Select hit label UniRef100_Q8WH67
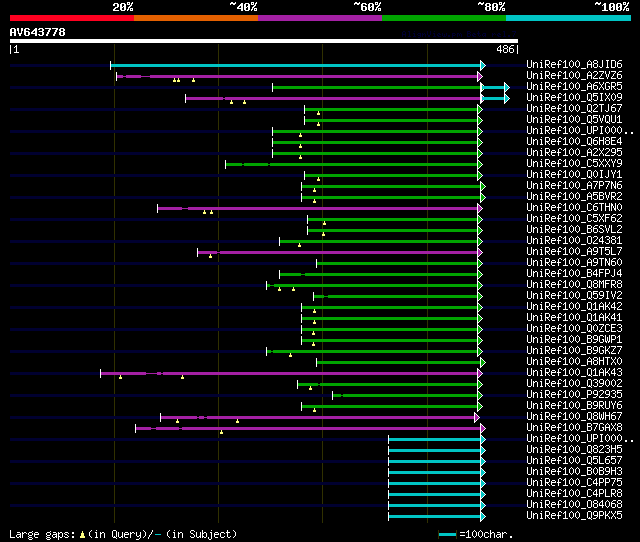Viewport: 640px width, 542px height. coord(574,417)
